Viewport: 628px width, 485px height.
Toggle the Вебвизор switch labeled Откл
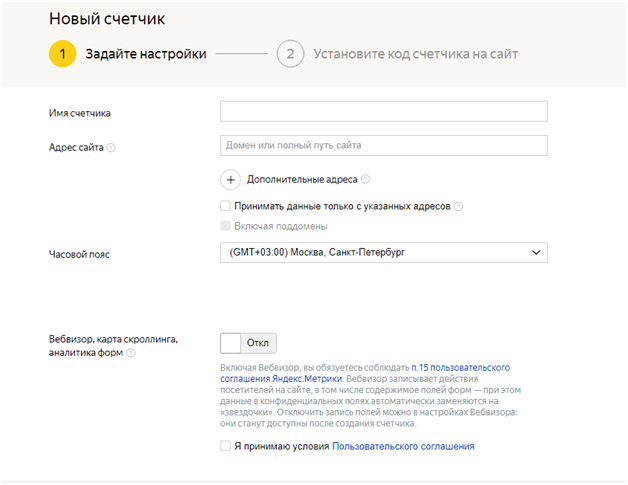point(248,343)
